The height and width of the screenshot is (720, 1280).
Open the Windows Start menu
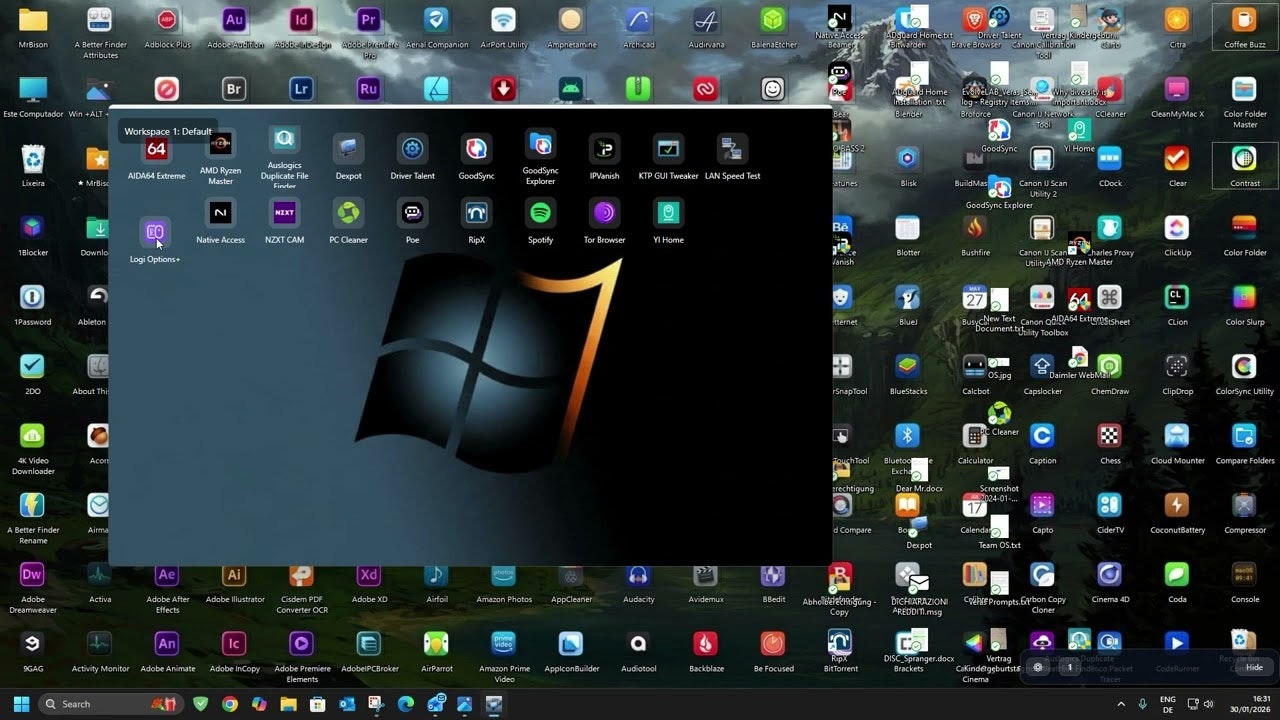tap(22, 703)
